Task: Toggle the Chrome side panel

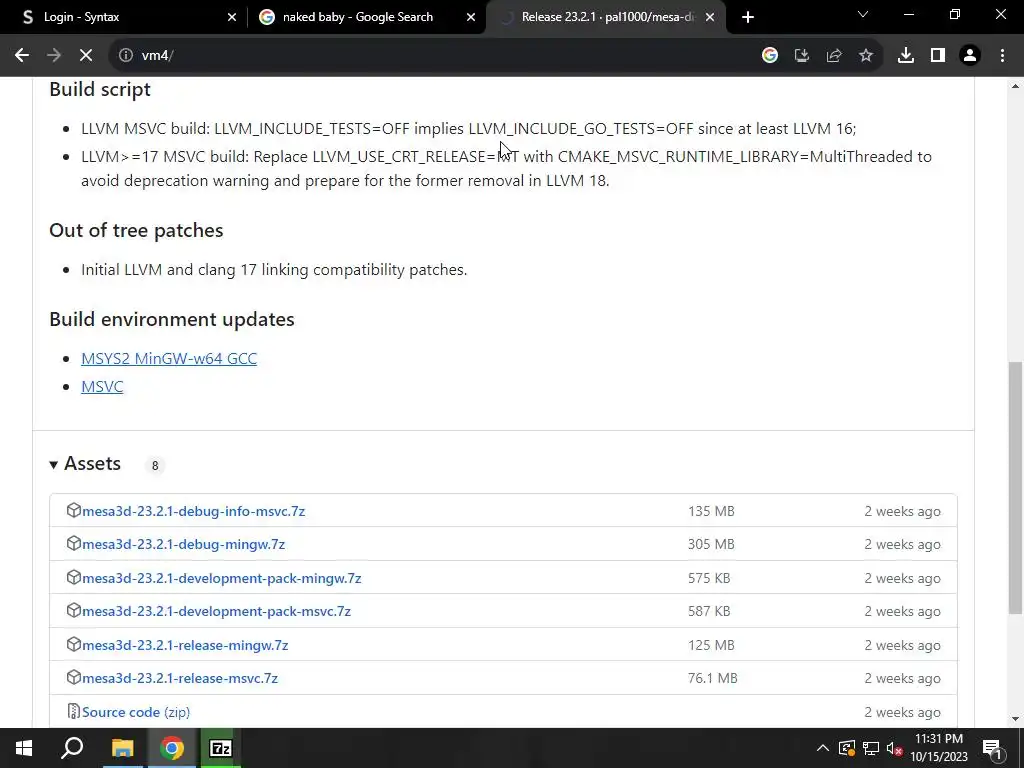Action: [938, 56]
